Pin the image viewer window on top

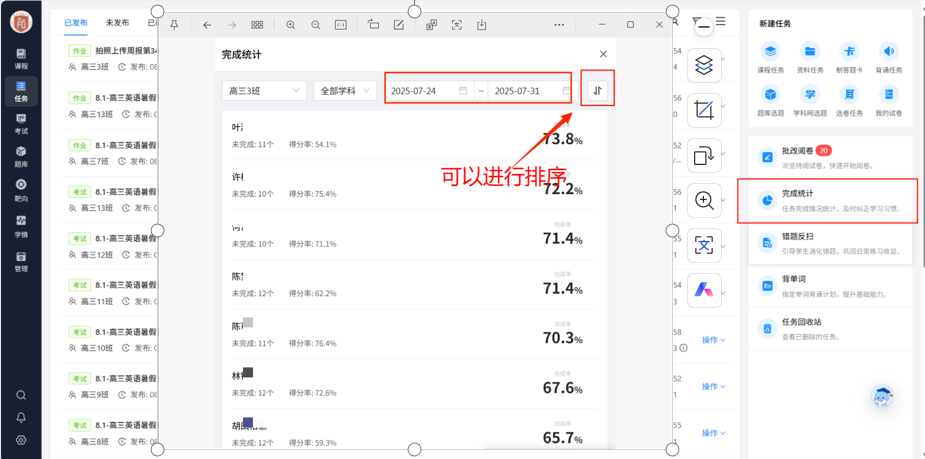pyautogui.click(x=174, y=25)
